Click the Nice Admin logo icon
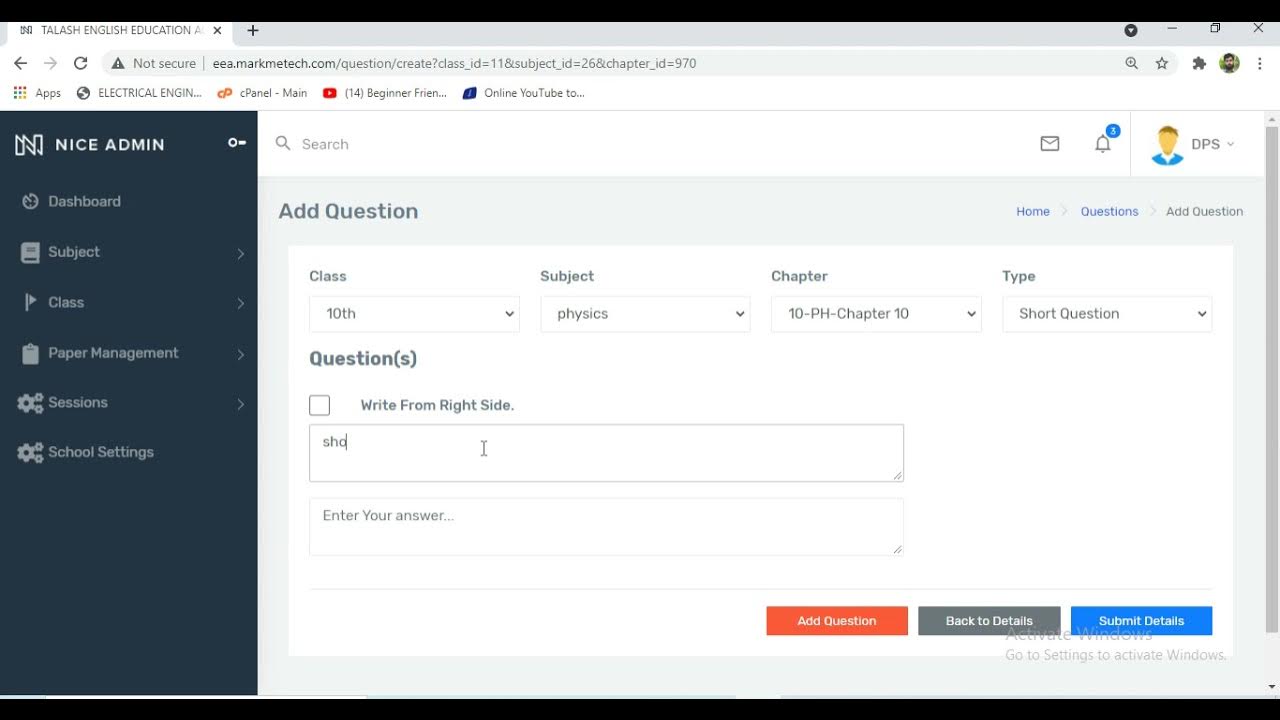Image resolution: width=1280 pixels, height=720 pixels. pyautogui.click(x=29, y=145)
